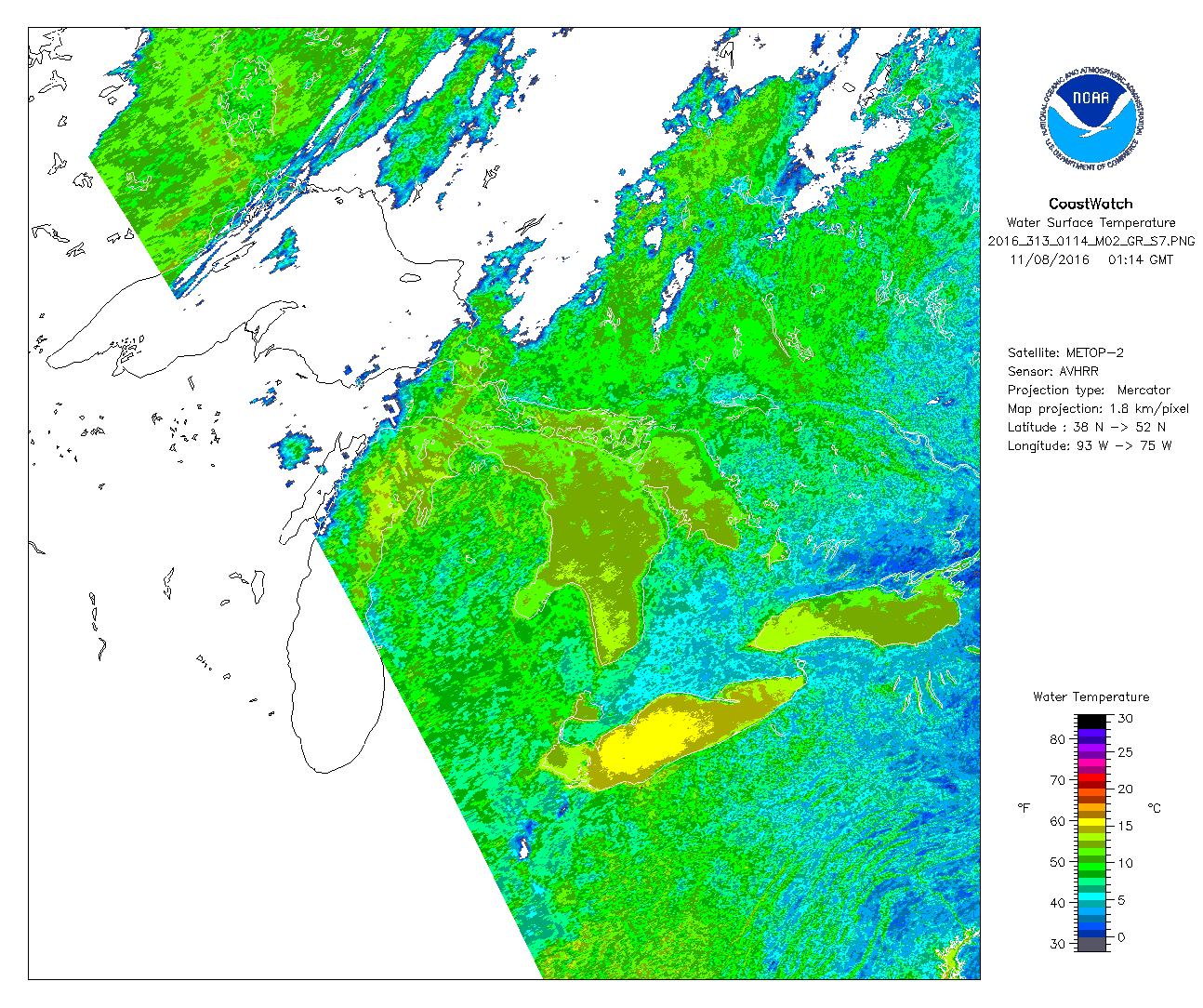This screenshot has width=1203, height=1008.
Task: Click the center of Lake Huron
Action: click(x=600, y=549)
